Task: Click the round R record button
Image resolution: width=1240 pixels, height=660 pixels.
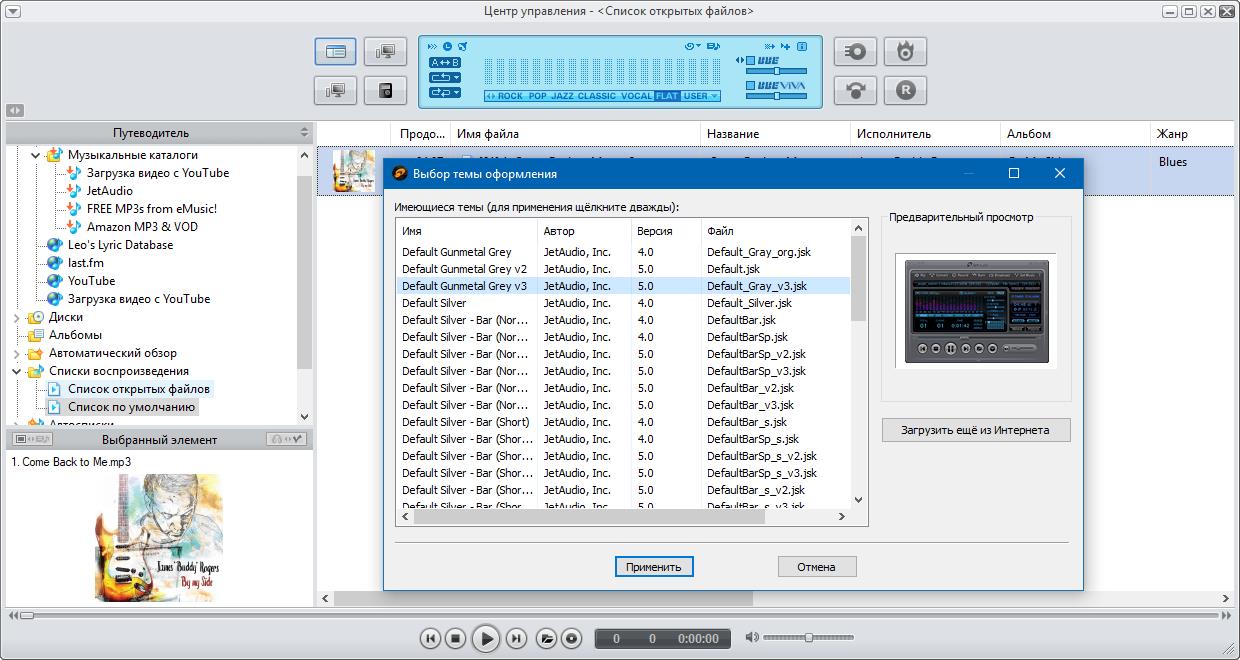Action: (x=905, y=90)
